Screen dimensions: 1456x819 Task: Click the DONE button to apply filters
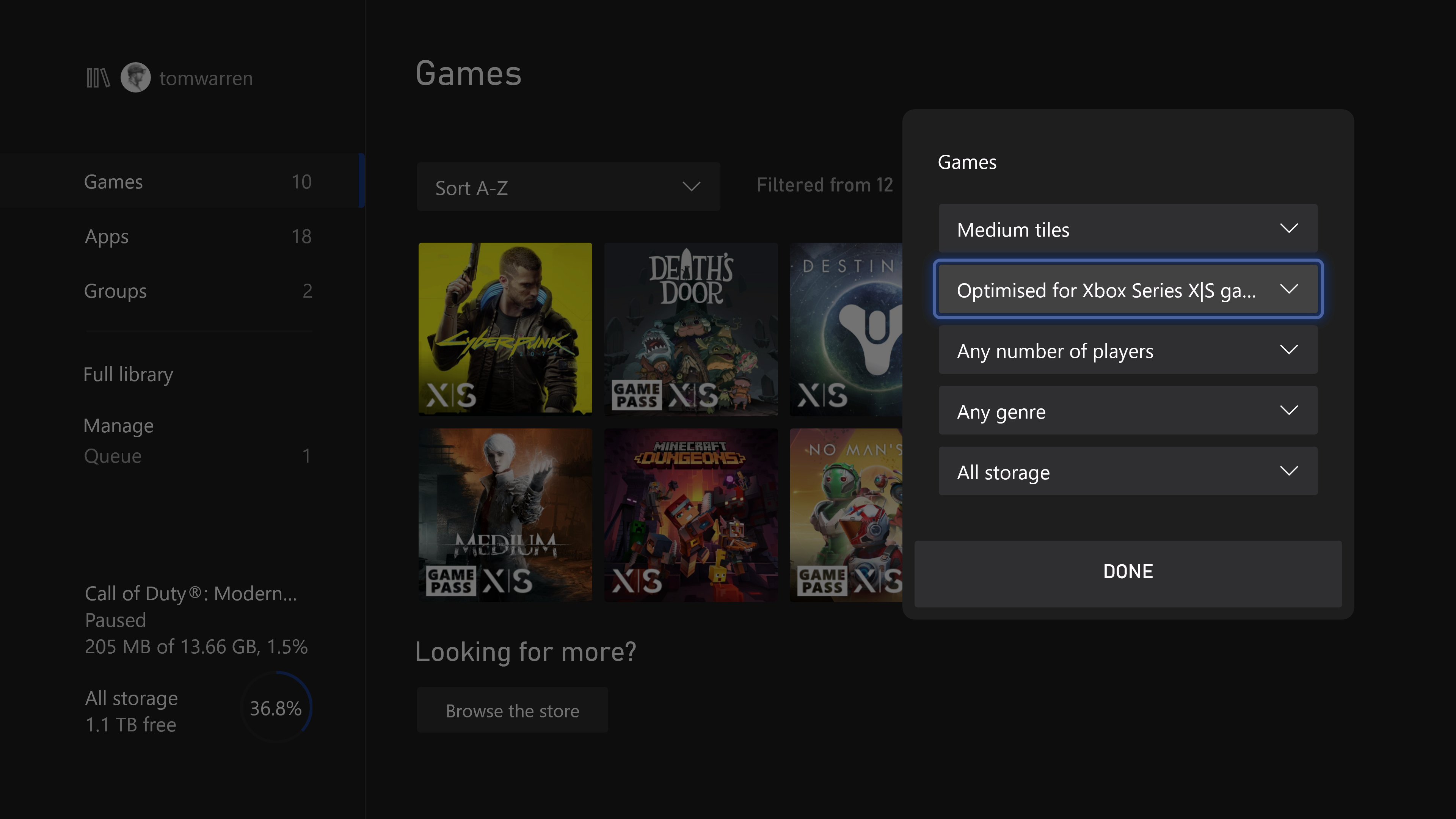(x=1128, y=571)
